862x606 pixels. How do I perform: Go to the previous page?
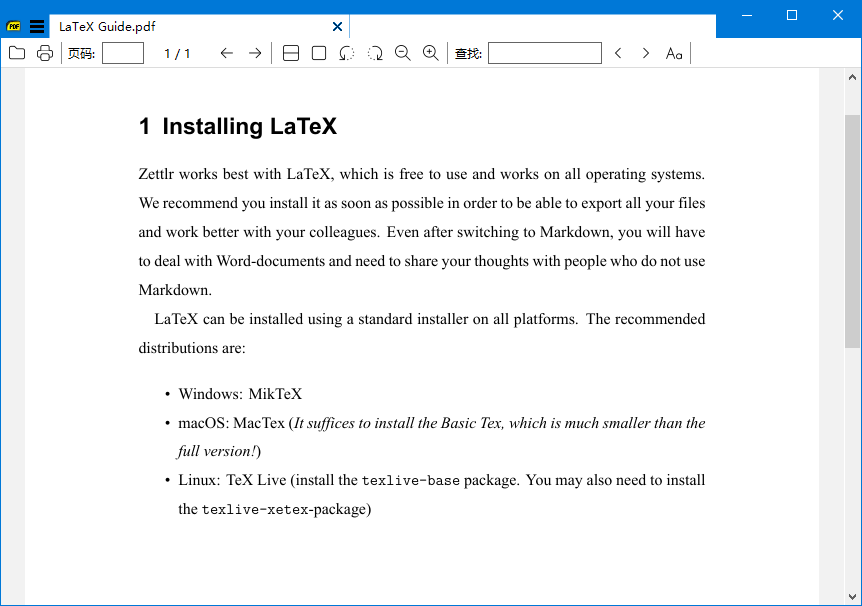coord(226,53)
